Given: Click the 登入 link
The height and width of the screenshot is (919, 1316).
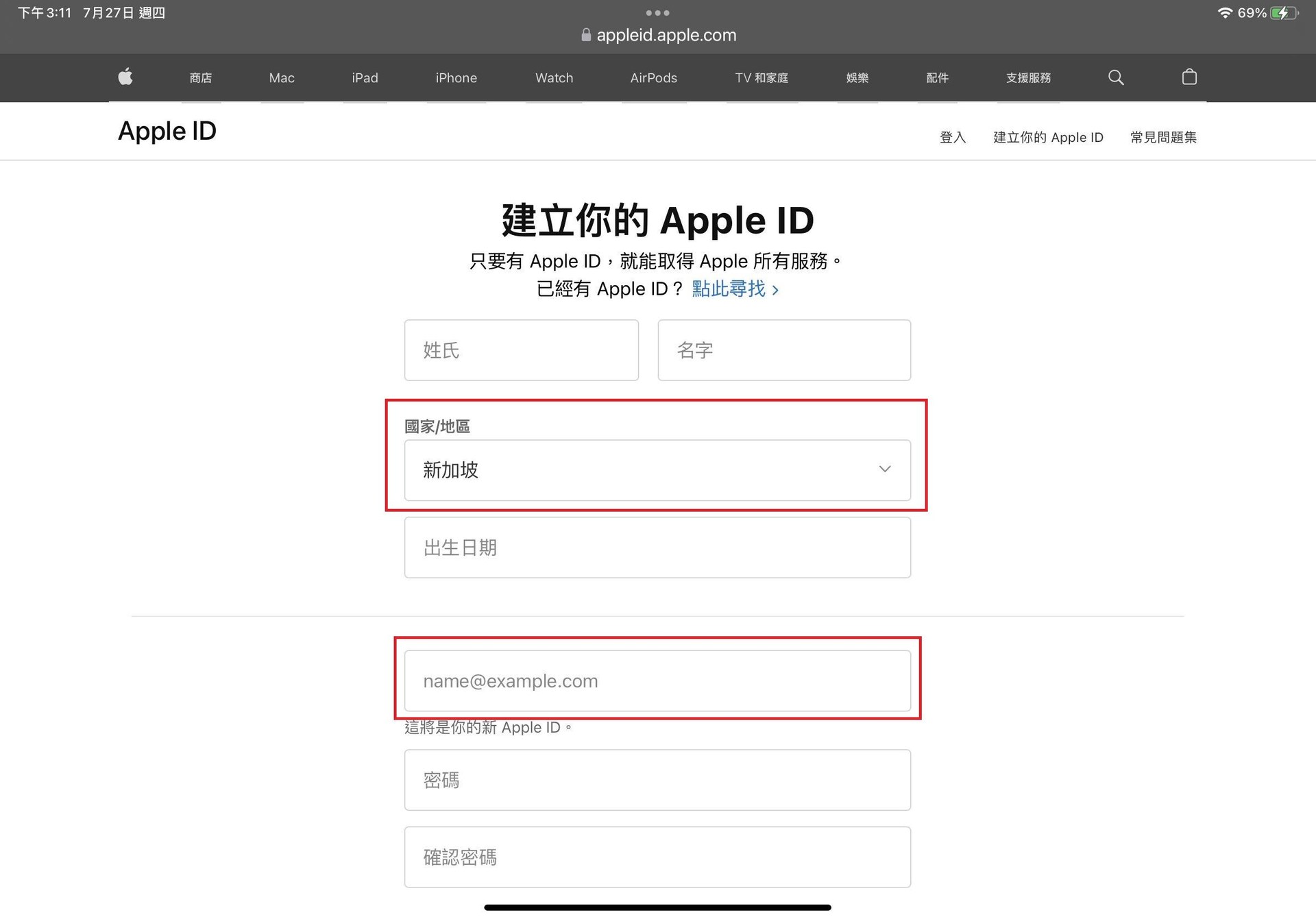Looking at the screenshot, I should tap(953, 138).
